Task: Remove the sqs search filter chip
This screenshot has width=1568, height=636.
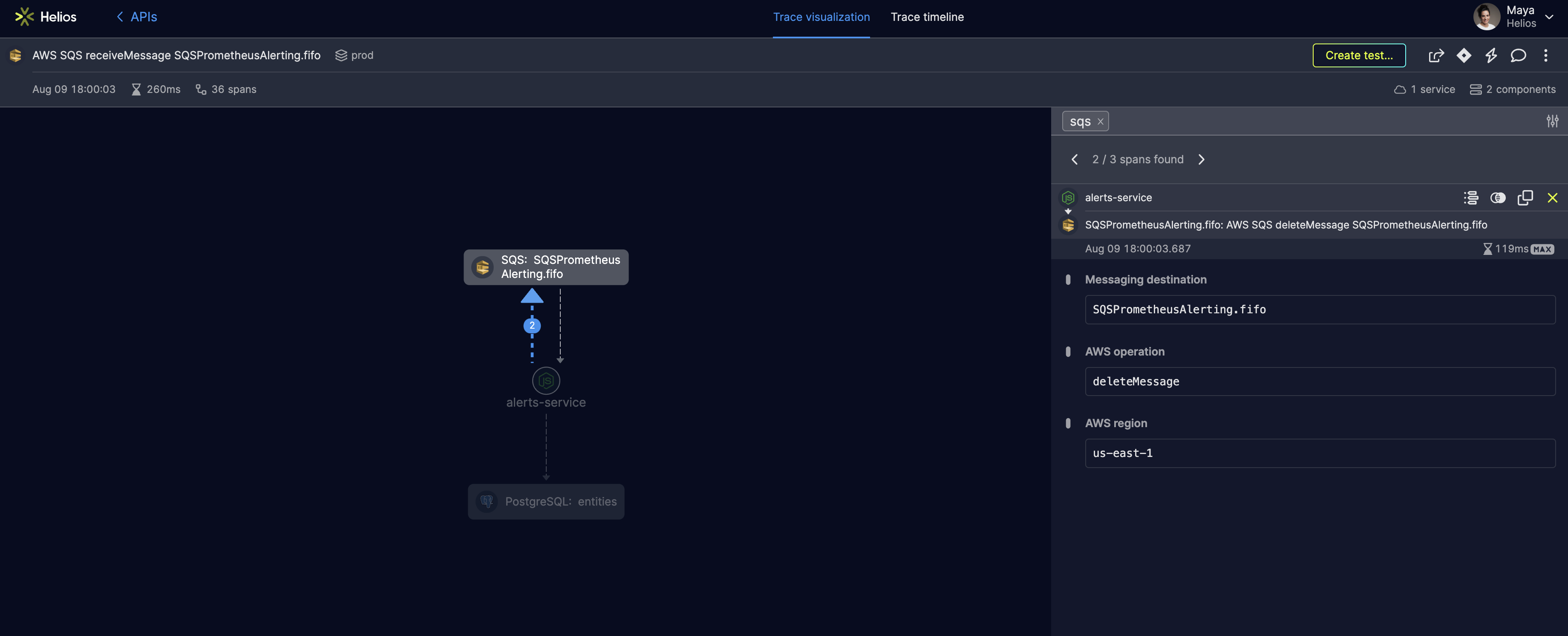Action: click(x=1100, y=122)
